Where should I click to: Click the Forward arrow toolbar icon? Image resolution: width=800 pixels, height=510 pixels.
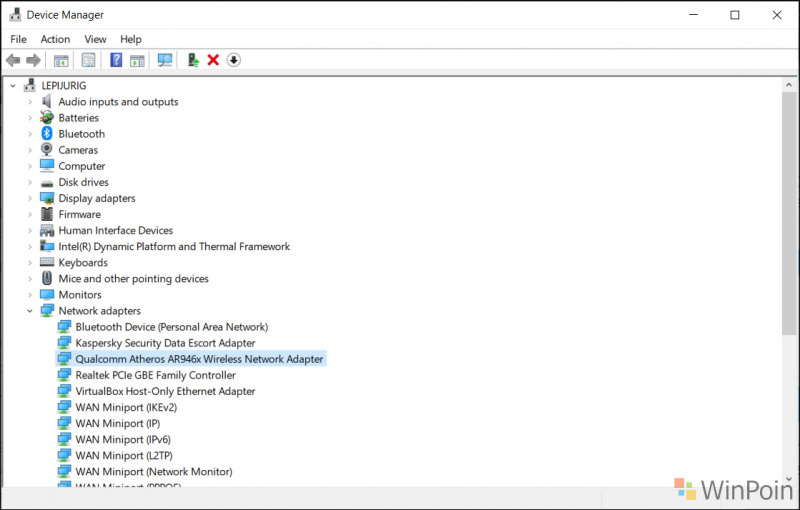(33, 61)
